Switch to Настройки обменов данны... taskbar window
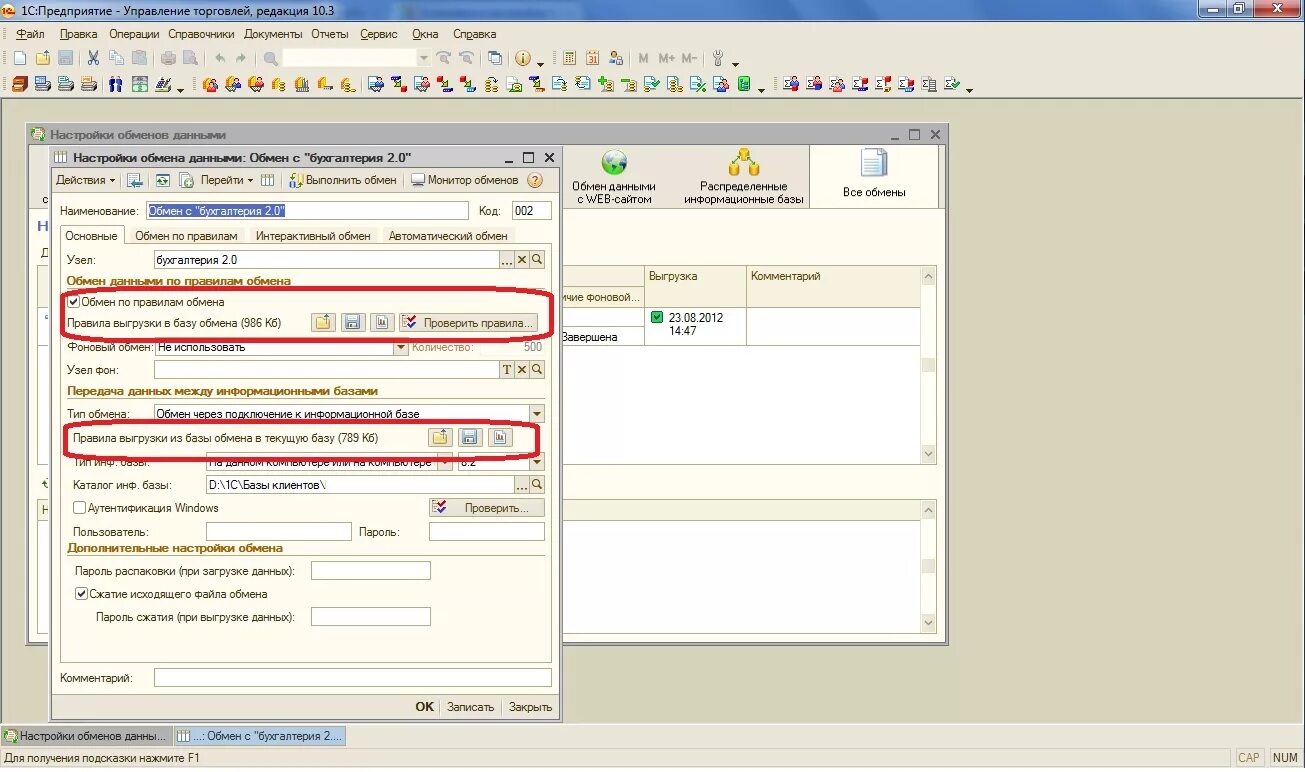This screenshot has height=772, width=1305. tap(86, 736)
